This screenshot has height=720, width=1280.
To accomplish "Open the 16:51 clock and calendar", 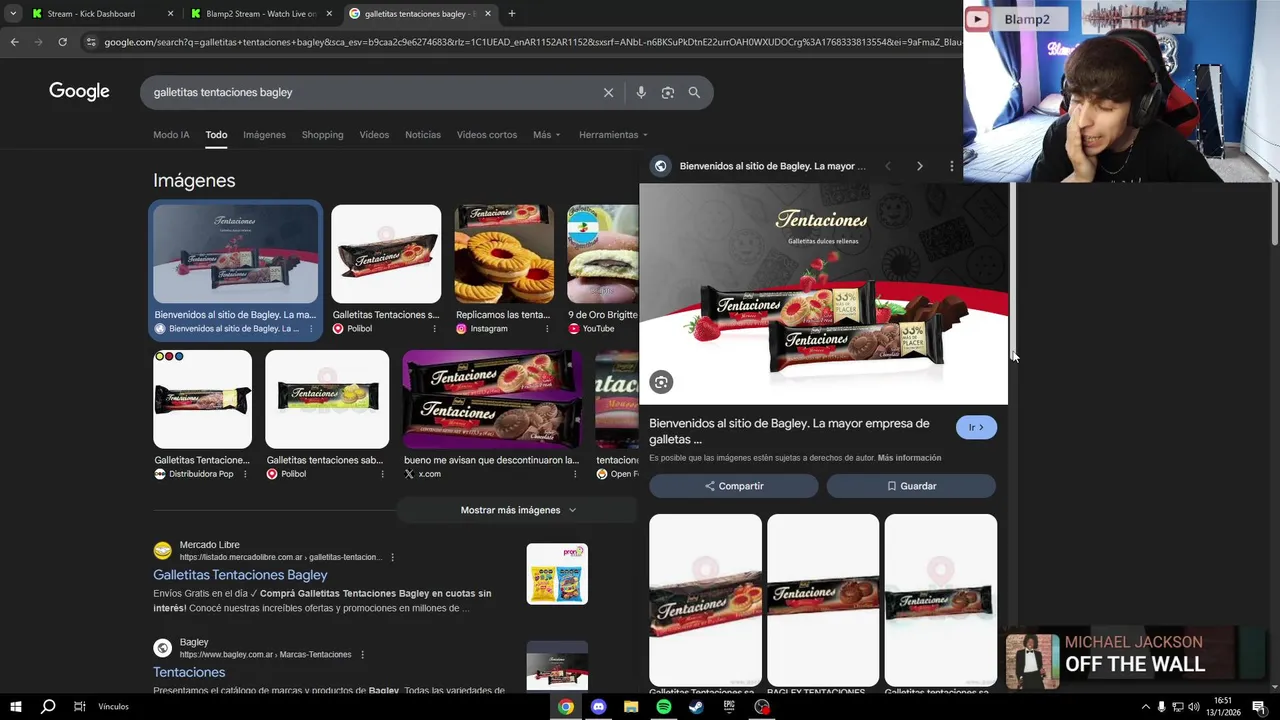I will (x=1222, y=706).
